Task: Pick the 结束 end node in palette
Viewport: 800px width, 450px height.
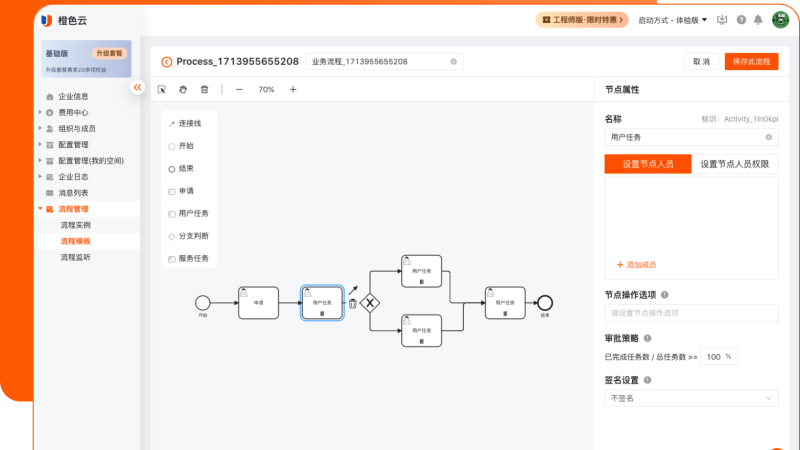Action: [181, 168]
